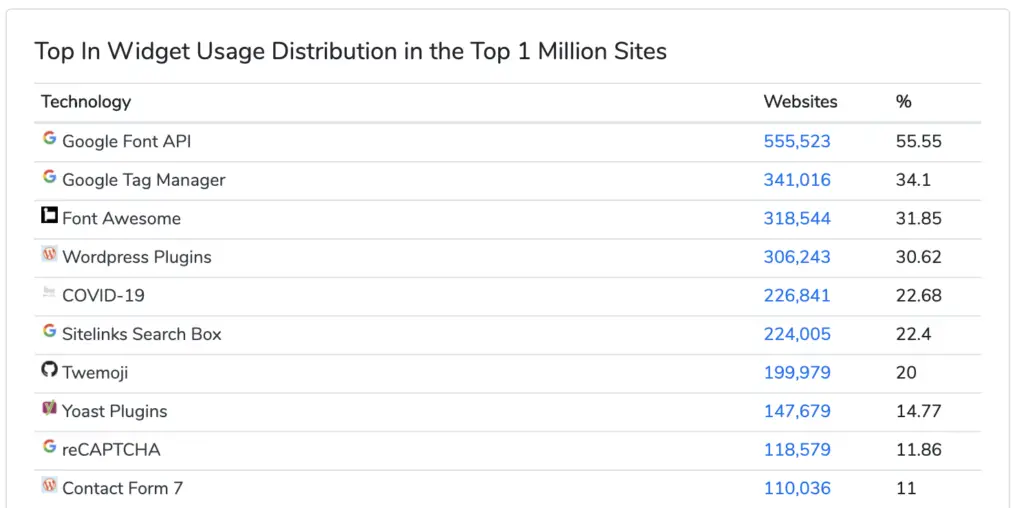This screenshot has height=508, width=1024.
Task: Open the 226,841 websites link for COVID-19
Action: 797,296
